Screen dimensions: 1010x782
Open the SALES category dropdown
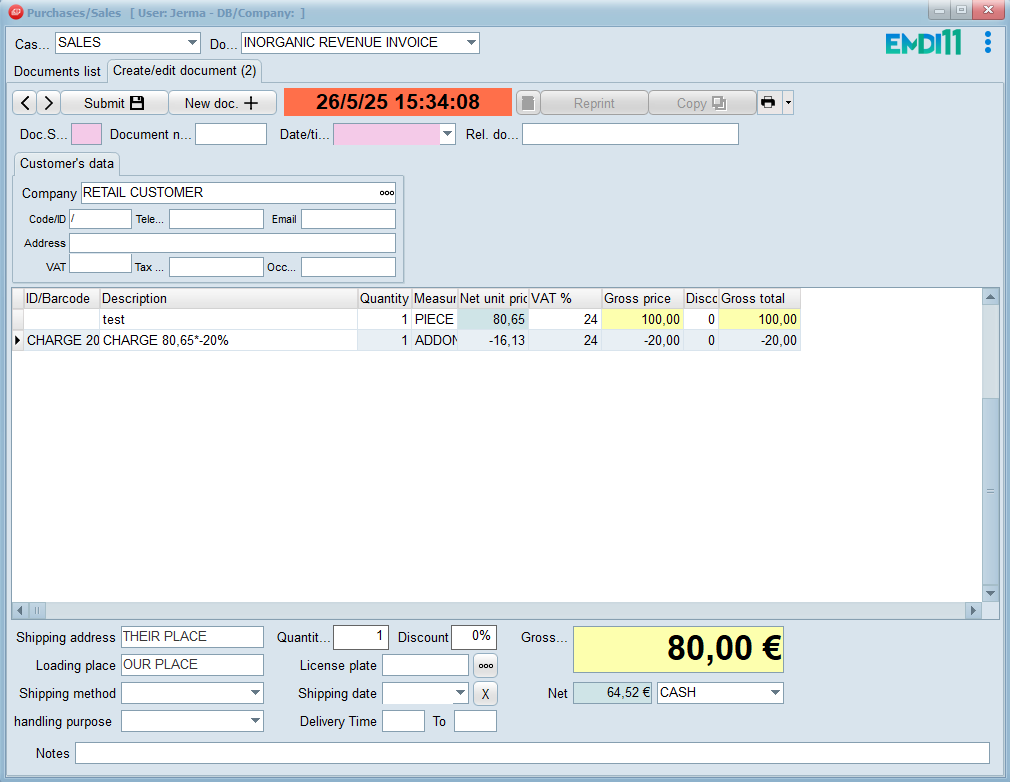coord(193,43)
